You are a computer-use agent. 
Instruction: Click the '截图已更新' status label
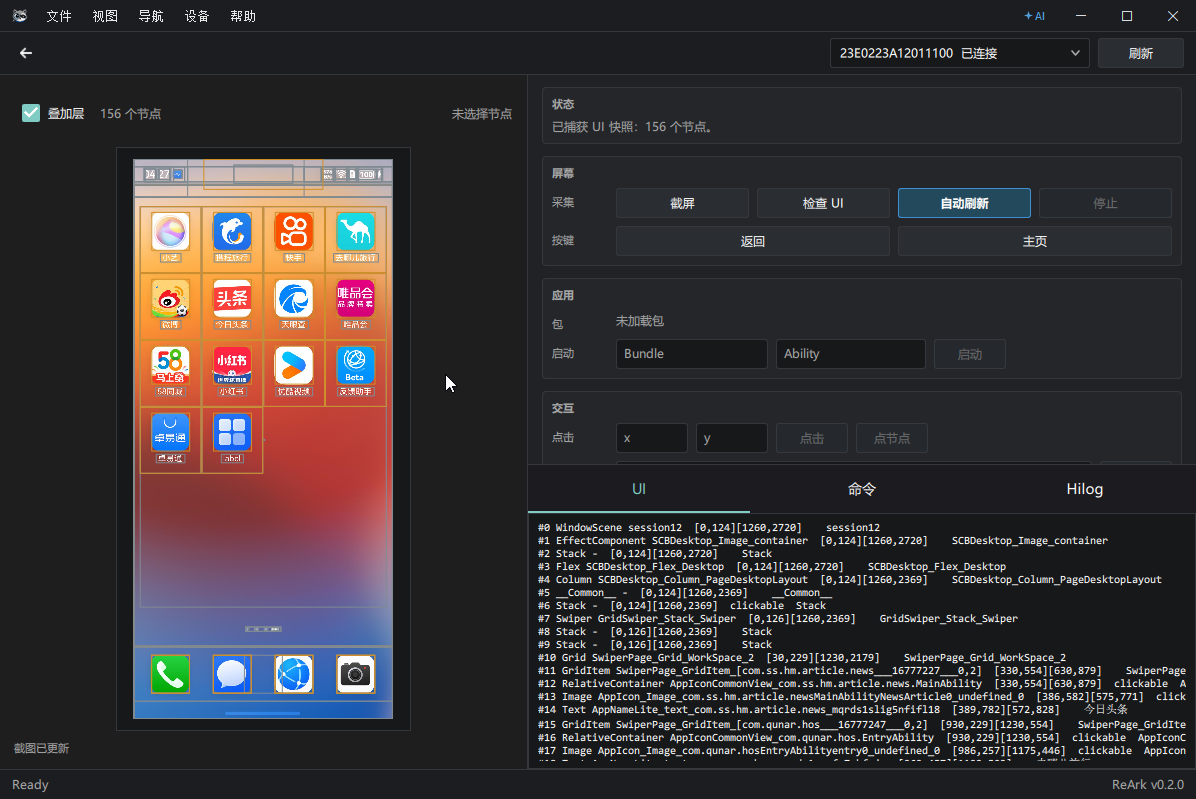click(41, 748)
